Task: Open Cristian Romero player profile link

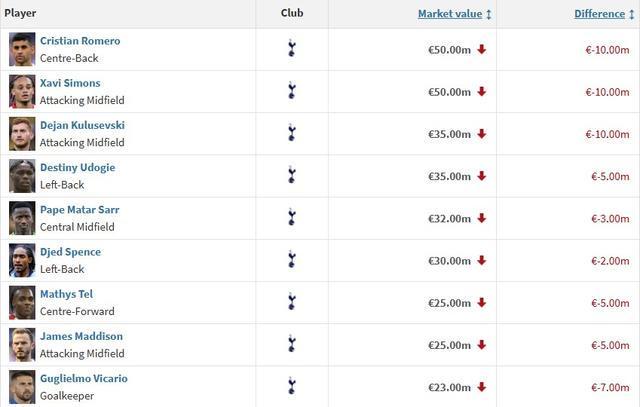Action: [80, 41]
